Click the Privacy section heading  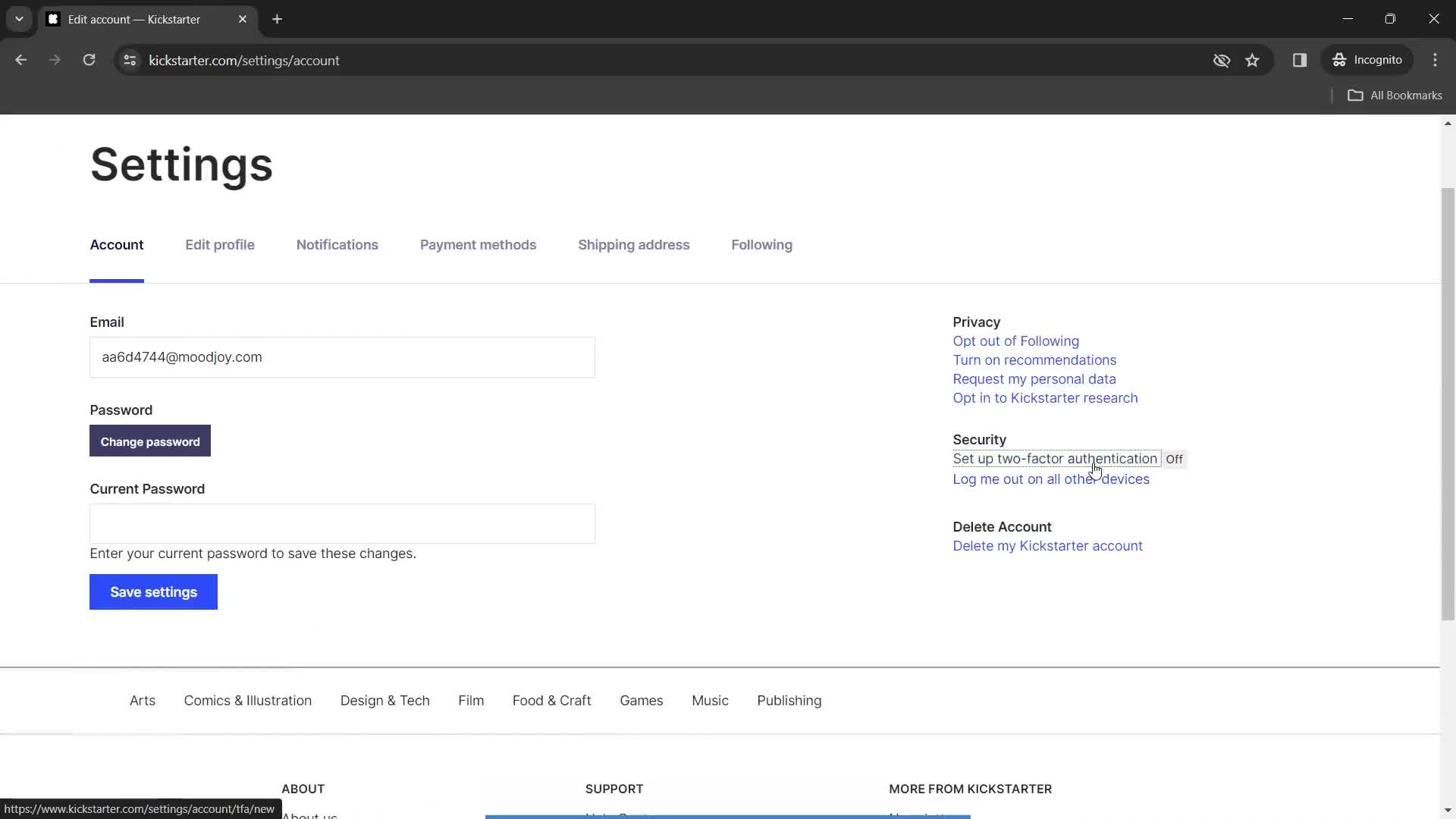[977, 322]
